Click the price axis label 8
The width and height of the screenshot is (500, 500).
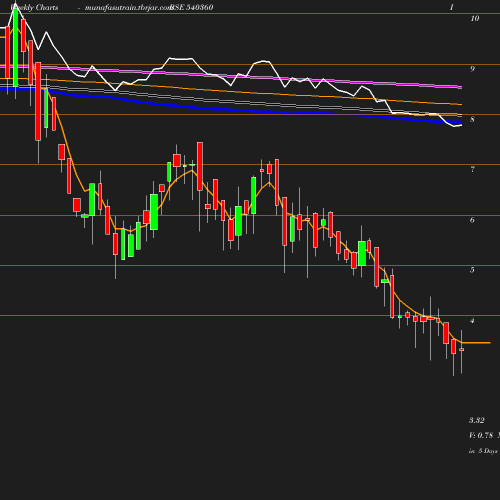tap(472, 119)
